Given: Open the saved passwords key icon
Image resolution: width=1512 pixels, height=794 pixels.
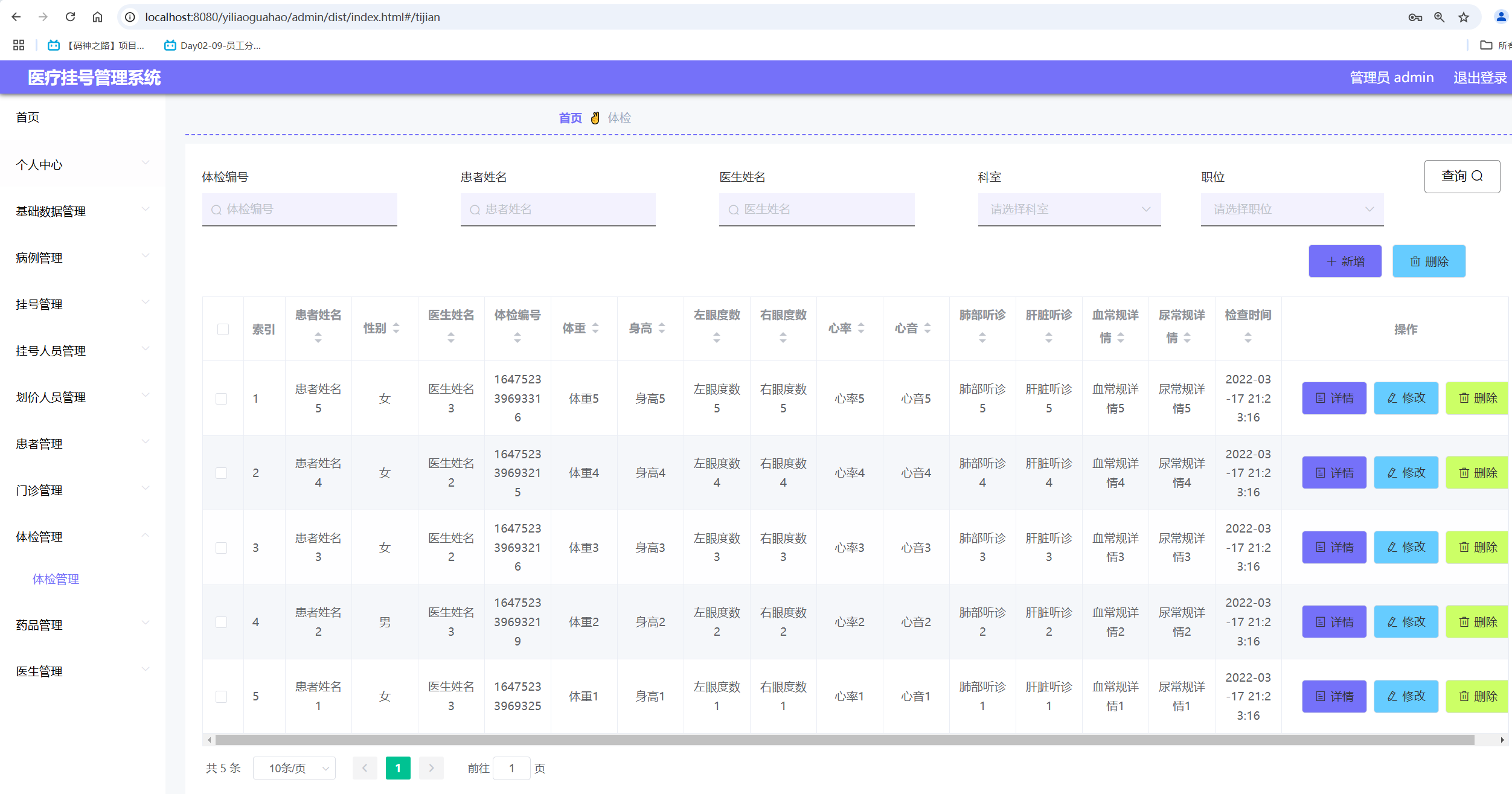Looking at the screenshot, I should [x=1415, y=18].
